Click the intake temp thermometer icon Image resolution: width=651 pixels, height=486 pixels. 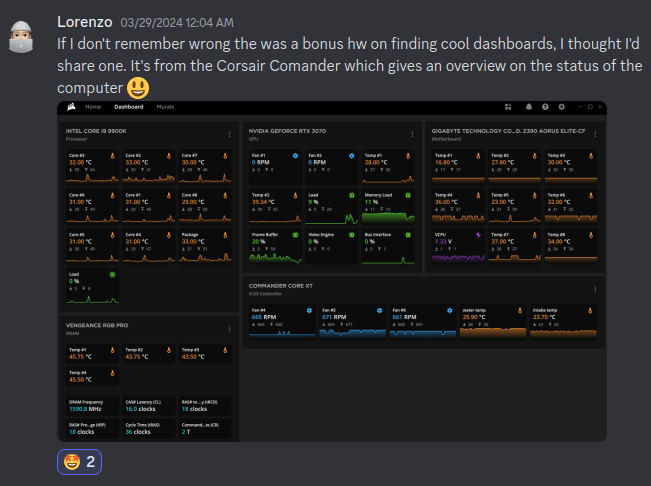[x=590, y=311]
